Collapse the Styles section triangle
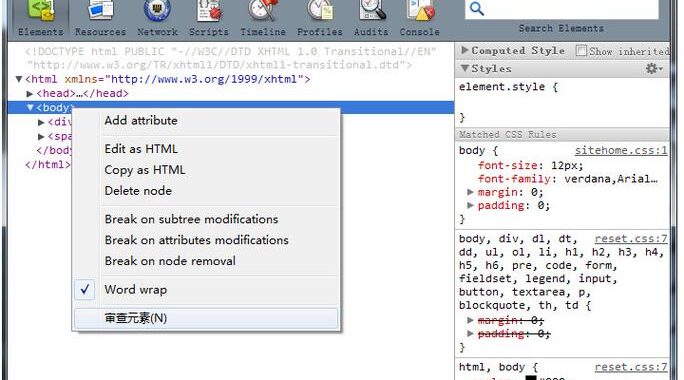 point(465,68)
